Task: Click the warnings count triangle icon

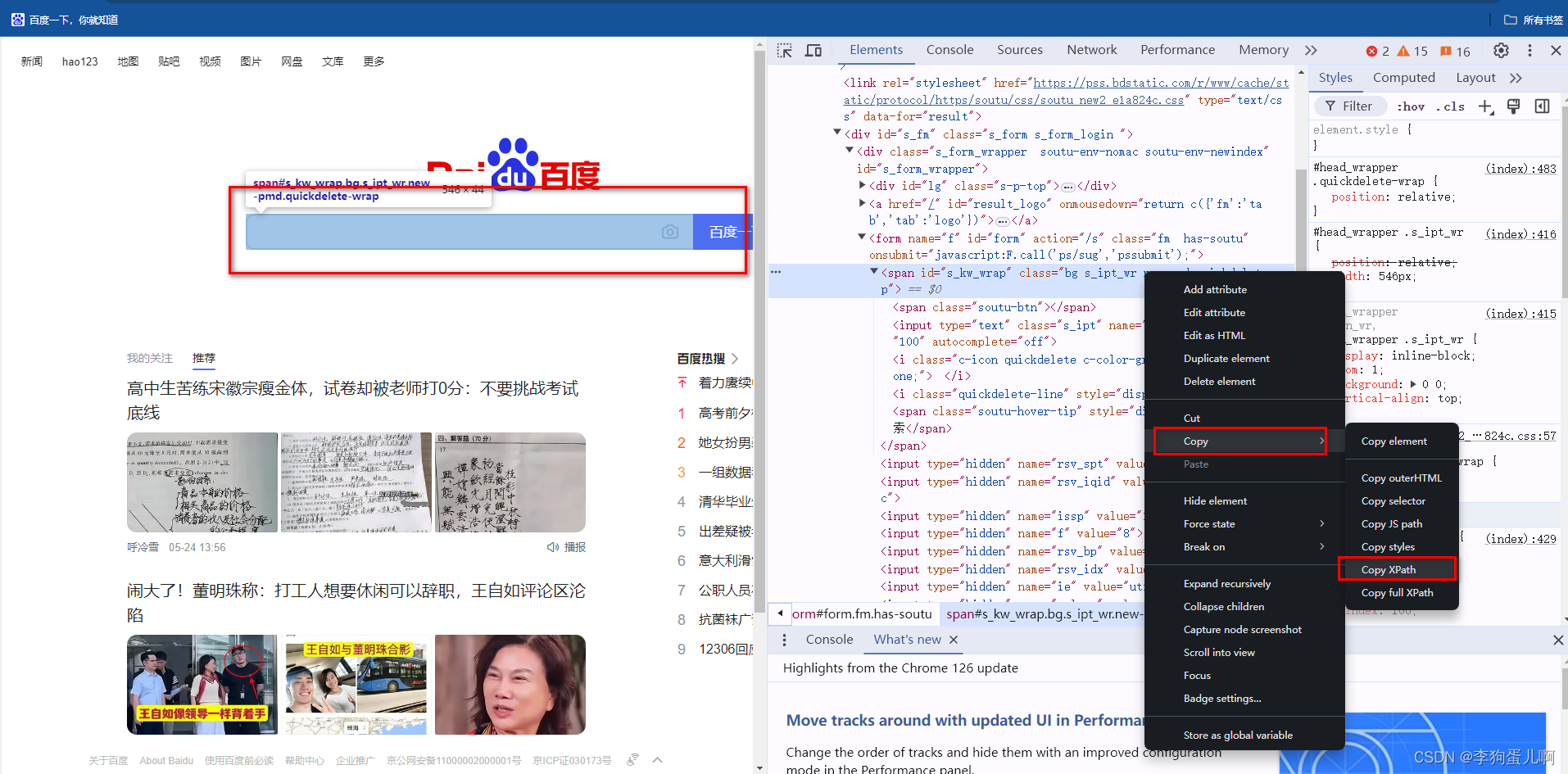Action: pyautogui.click(x=1403, y=51)
